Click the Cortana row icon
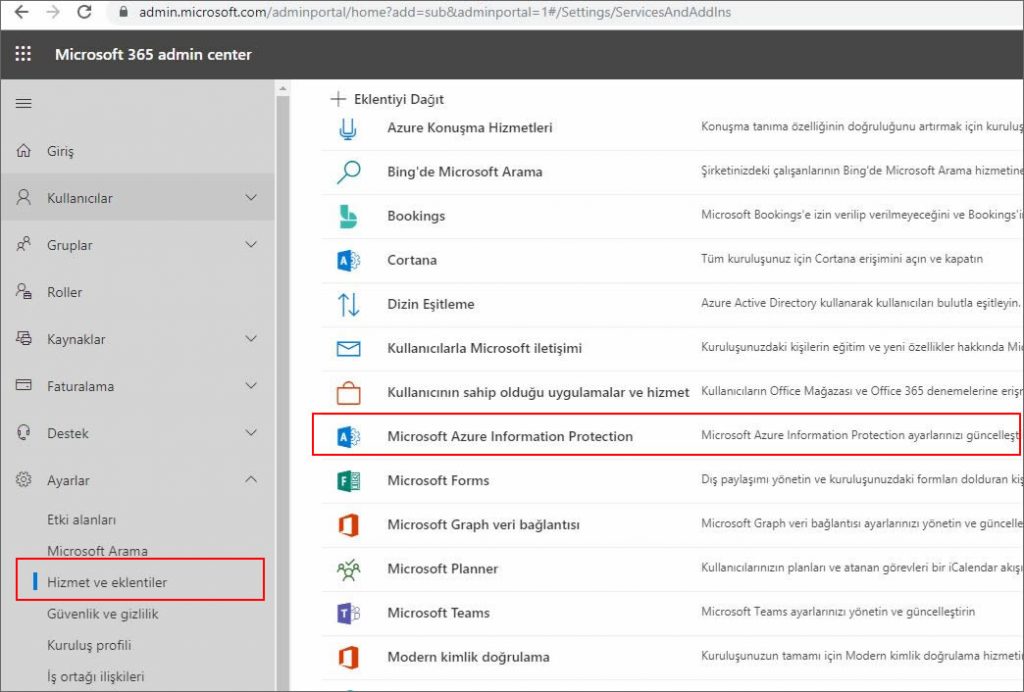 [348, 260]
